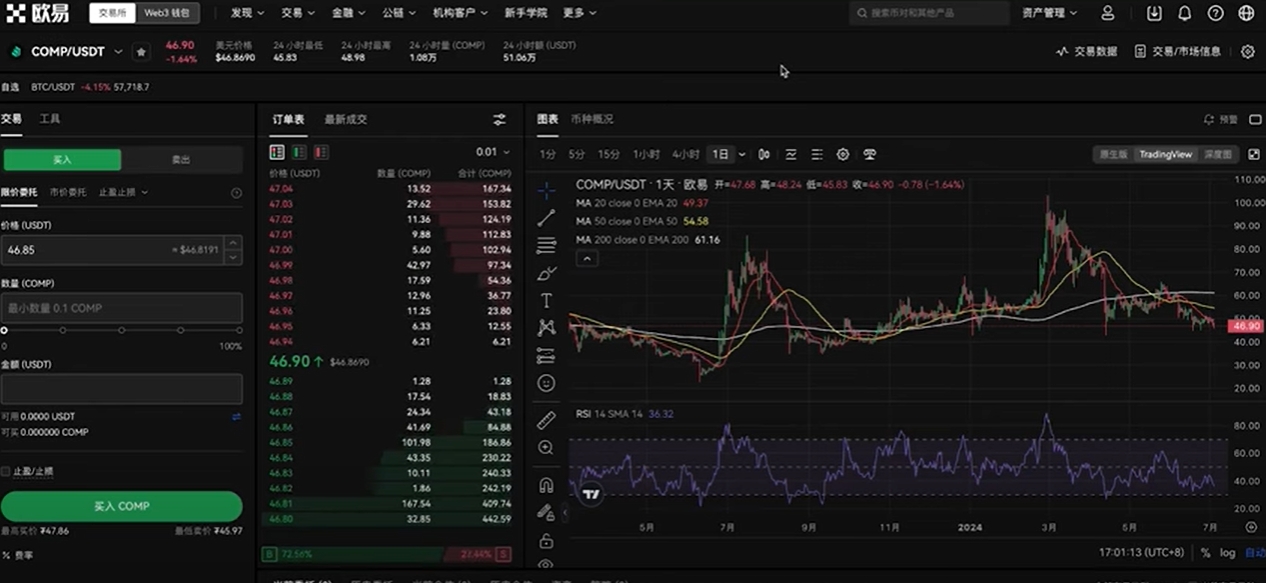Select the crosshair cursor tool
This screenshot has width=1266, height=583.
click(x=546, y=190)
